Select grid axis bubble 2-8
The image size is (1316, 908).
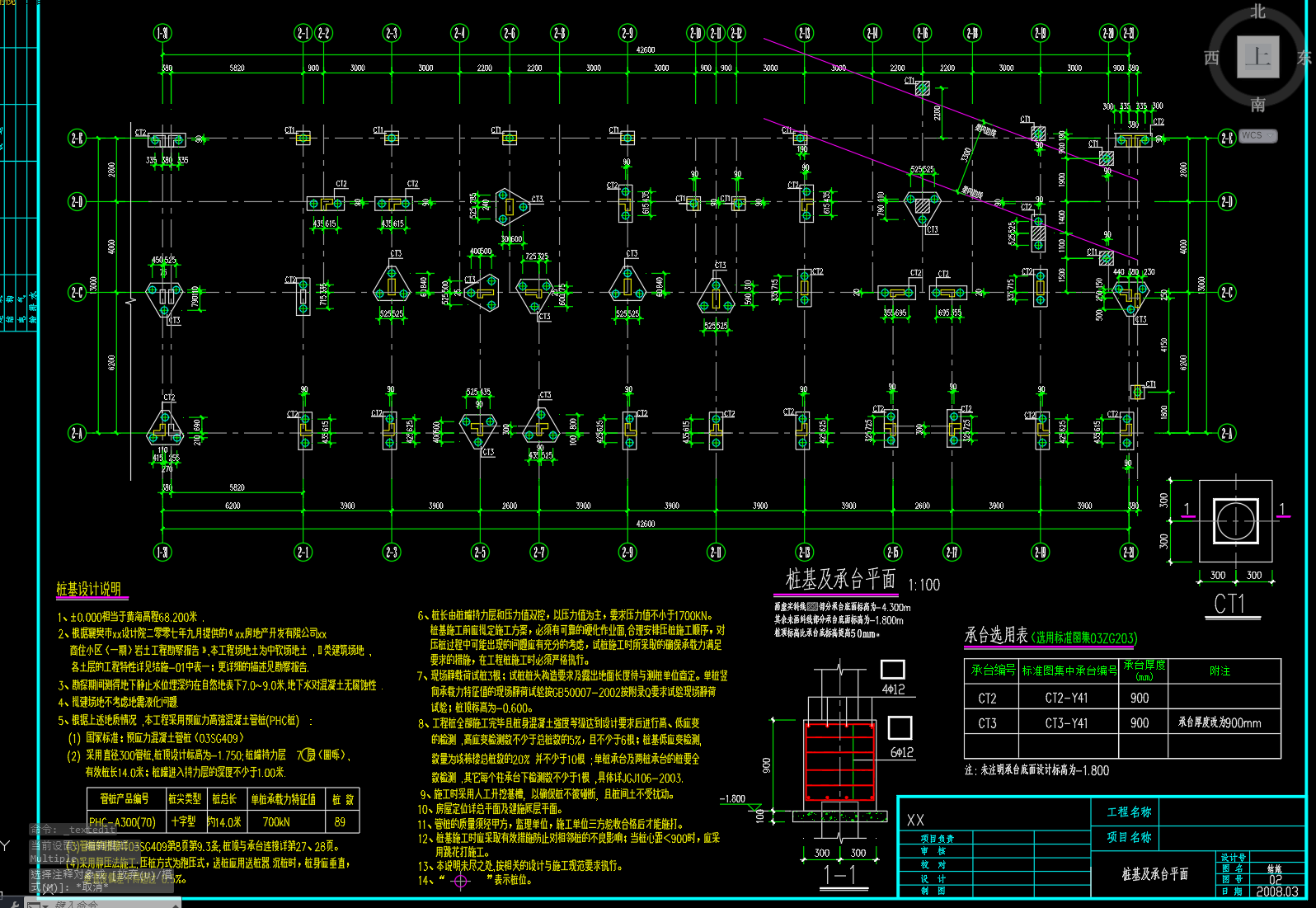click(x=560, y=33)
